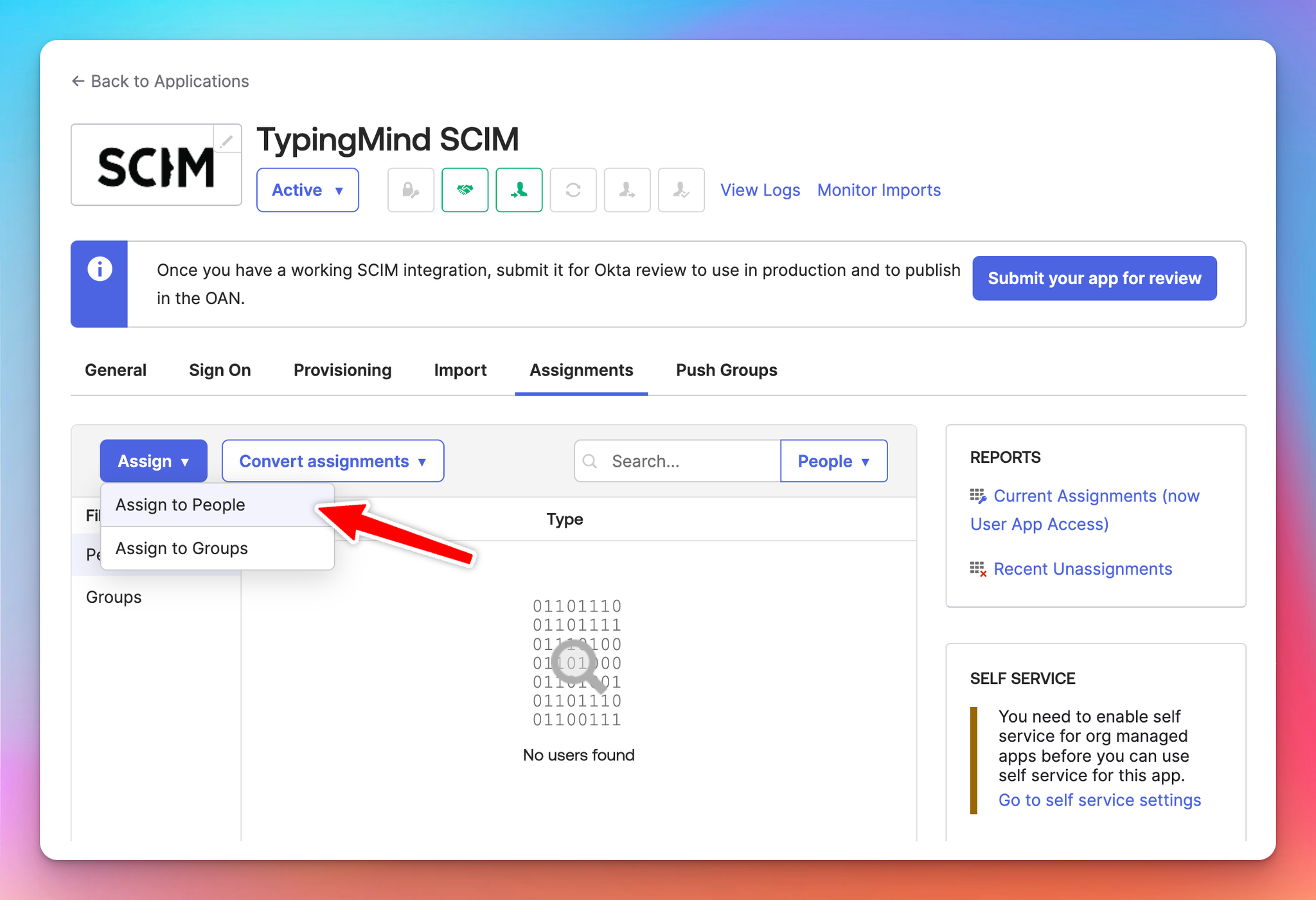Click the grey sync refresh icon
The image size is (1316, 900).
pos(573,190)
